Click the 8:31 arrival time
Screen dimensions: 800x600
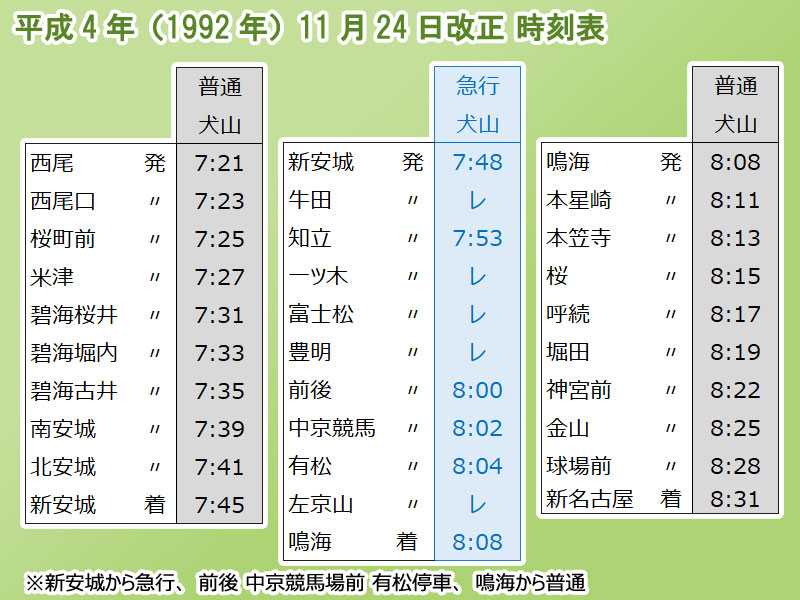735,499
